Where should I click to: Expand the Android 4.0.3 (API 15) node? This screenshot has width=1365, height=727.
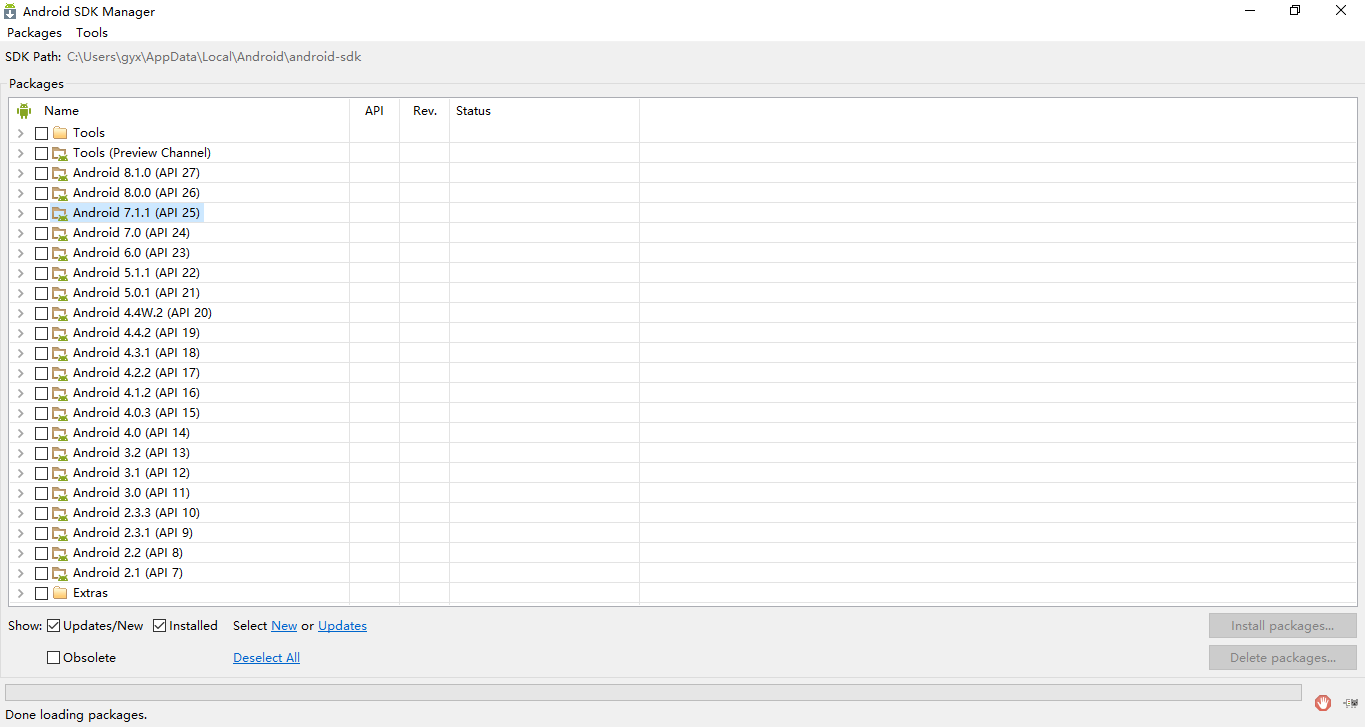(20, 413)
